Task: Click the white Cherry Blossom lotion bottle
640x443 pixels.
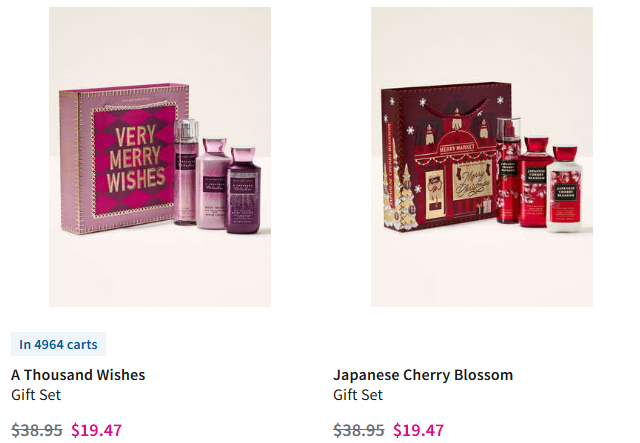Action: click(x=564, y=189)
